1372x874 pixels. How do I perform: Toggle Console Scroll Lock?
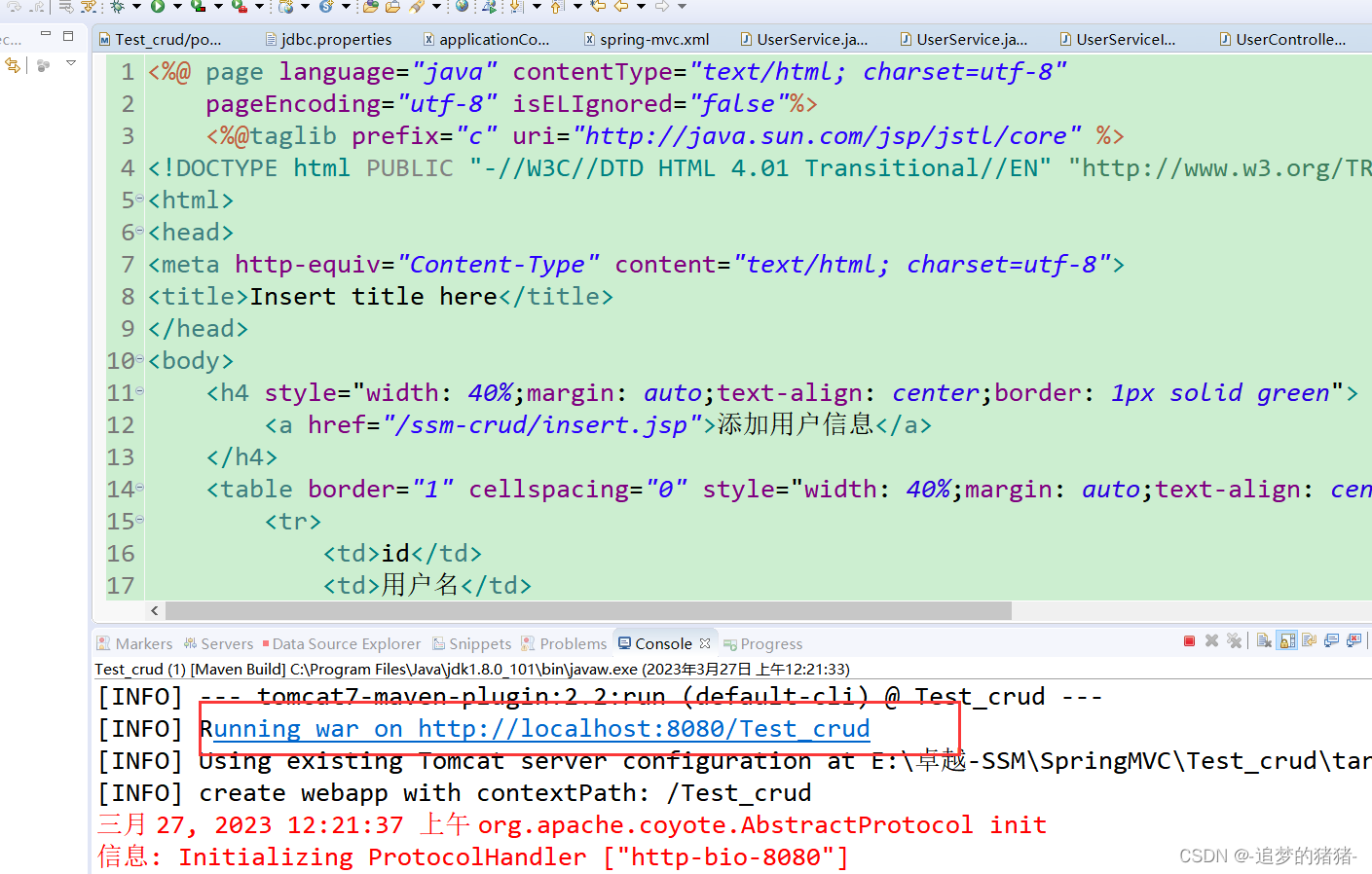1286,640
